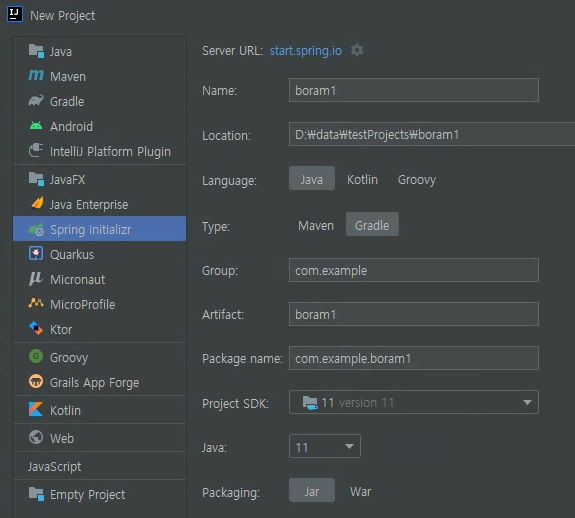Image resolution: width=575 pixels, height=518 pixels.
Task: Select Groovy label in project list
Action: (x=69, y=357)
